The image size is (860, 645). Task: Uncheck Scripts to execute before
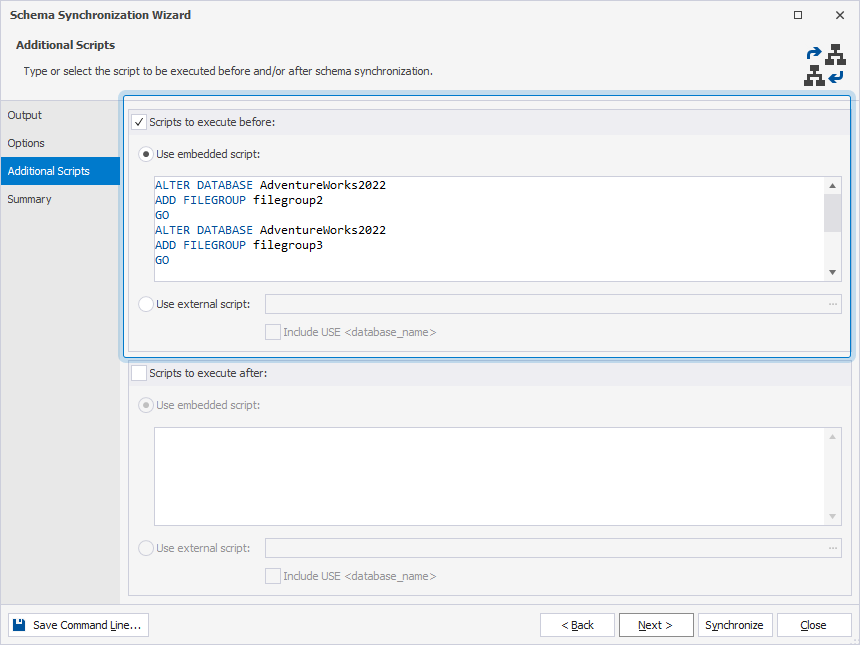point(141,121)
